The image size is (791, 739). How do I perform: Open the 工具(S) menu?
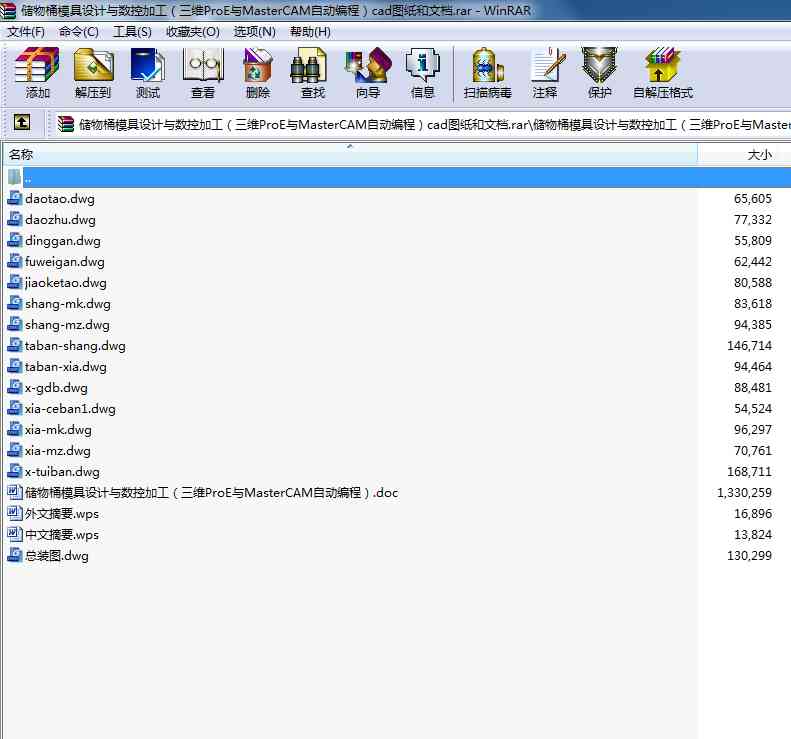pyautogui.click(x=132, y=32)
